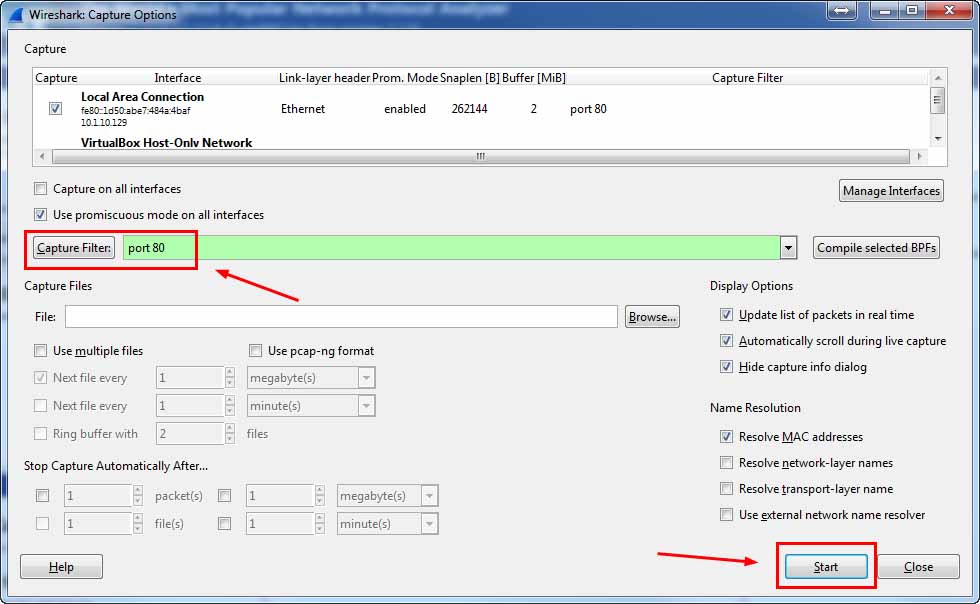Open the stop-after minute(s) unit dropdown

click(429, 523)
